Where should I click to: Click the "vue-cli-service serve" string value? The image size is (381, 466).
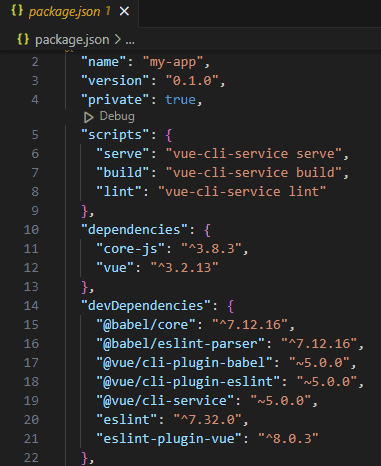pyautogui.click(x=254, y=154)
